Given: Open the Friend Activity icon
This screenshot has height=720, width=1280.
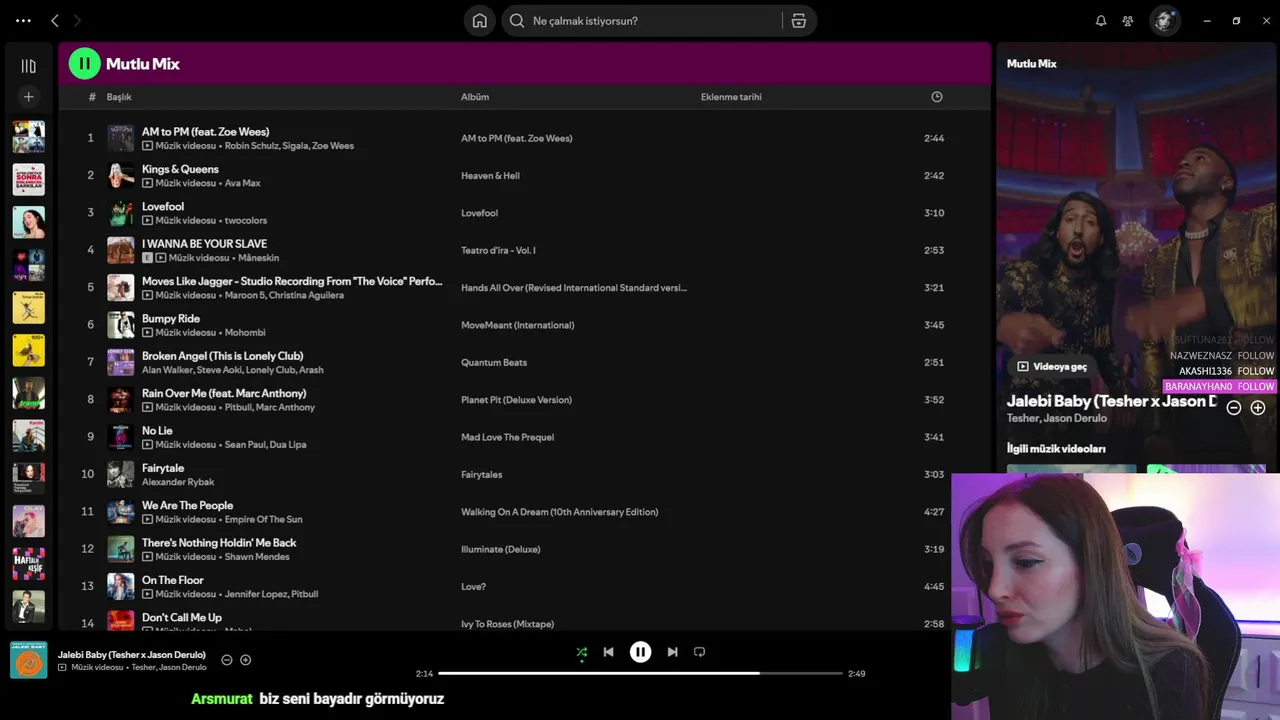Looking at the screenshot, I should pyautogui.click(x=1128, y=20).
